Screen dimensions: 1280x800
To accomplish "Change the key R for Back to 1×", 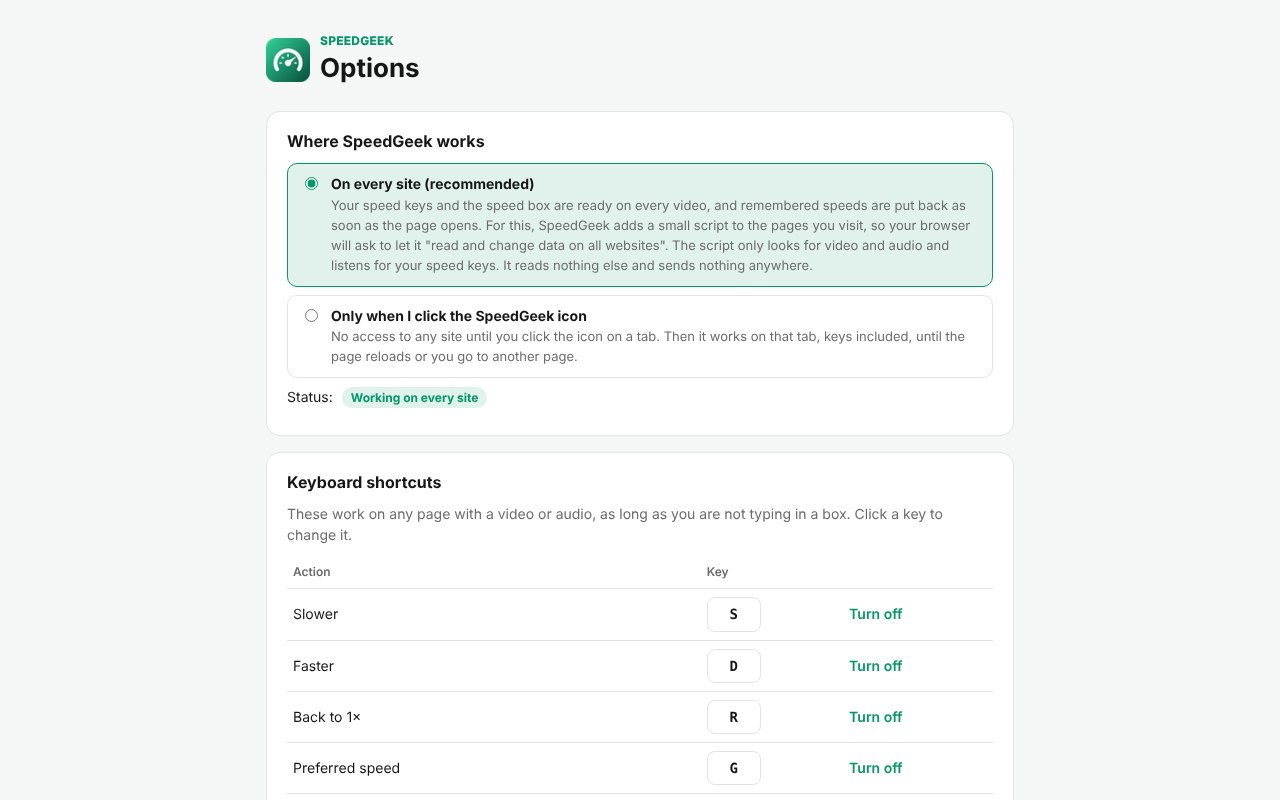I will click(x=734, y=717).
